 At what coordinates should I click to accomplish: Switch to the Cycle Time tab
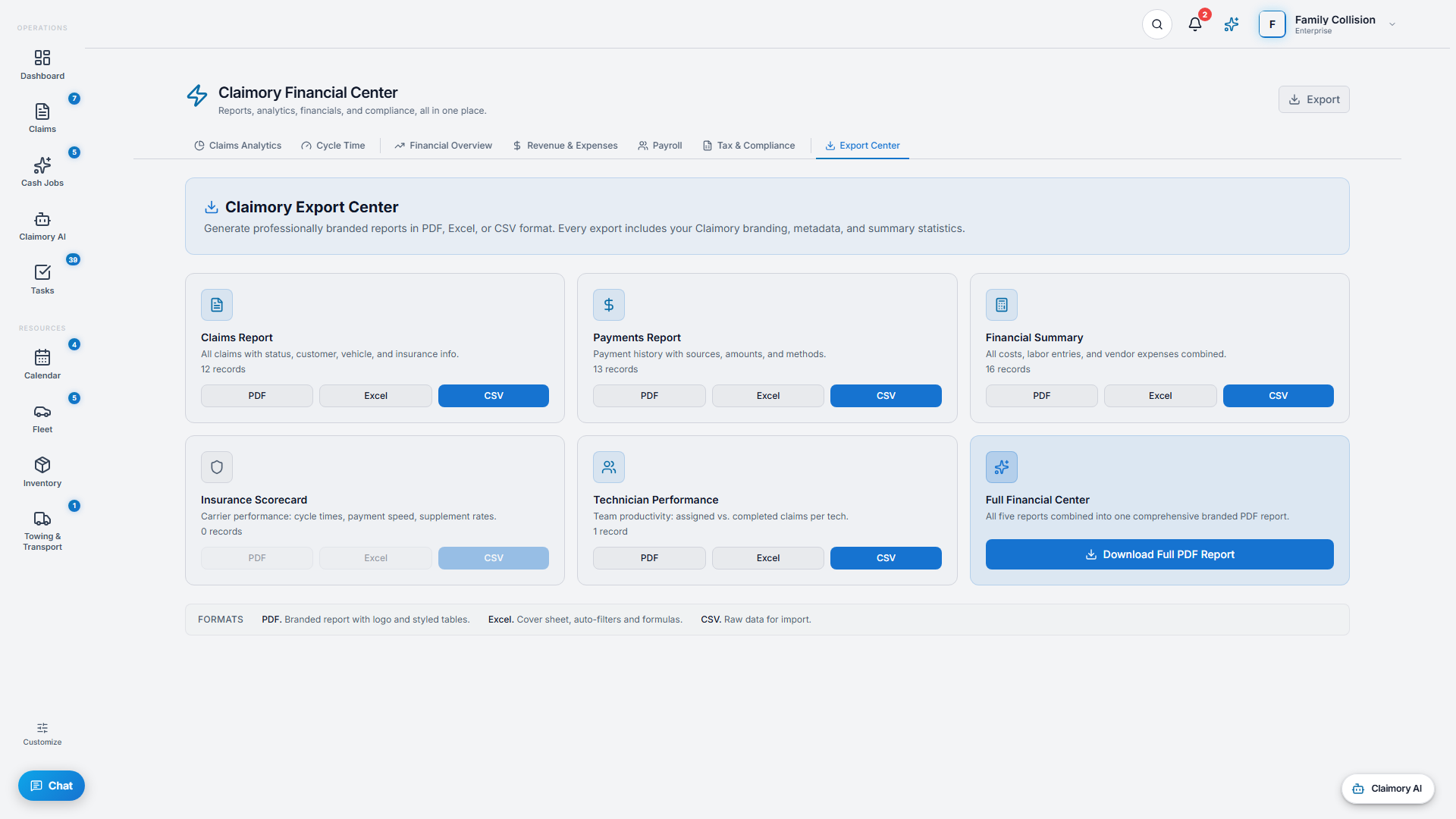pos(333,146)
